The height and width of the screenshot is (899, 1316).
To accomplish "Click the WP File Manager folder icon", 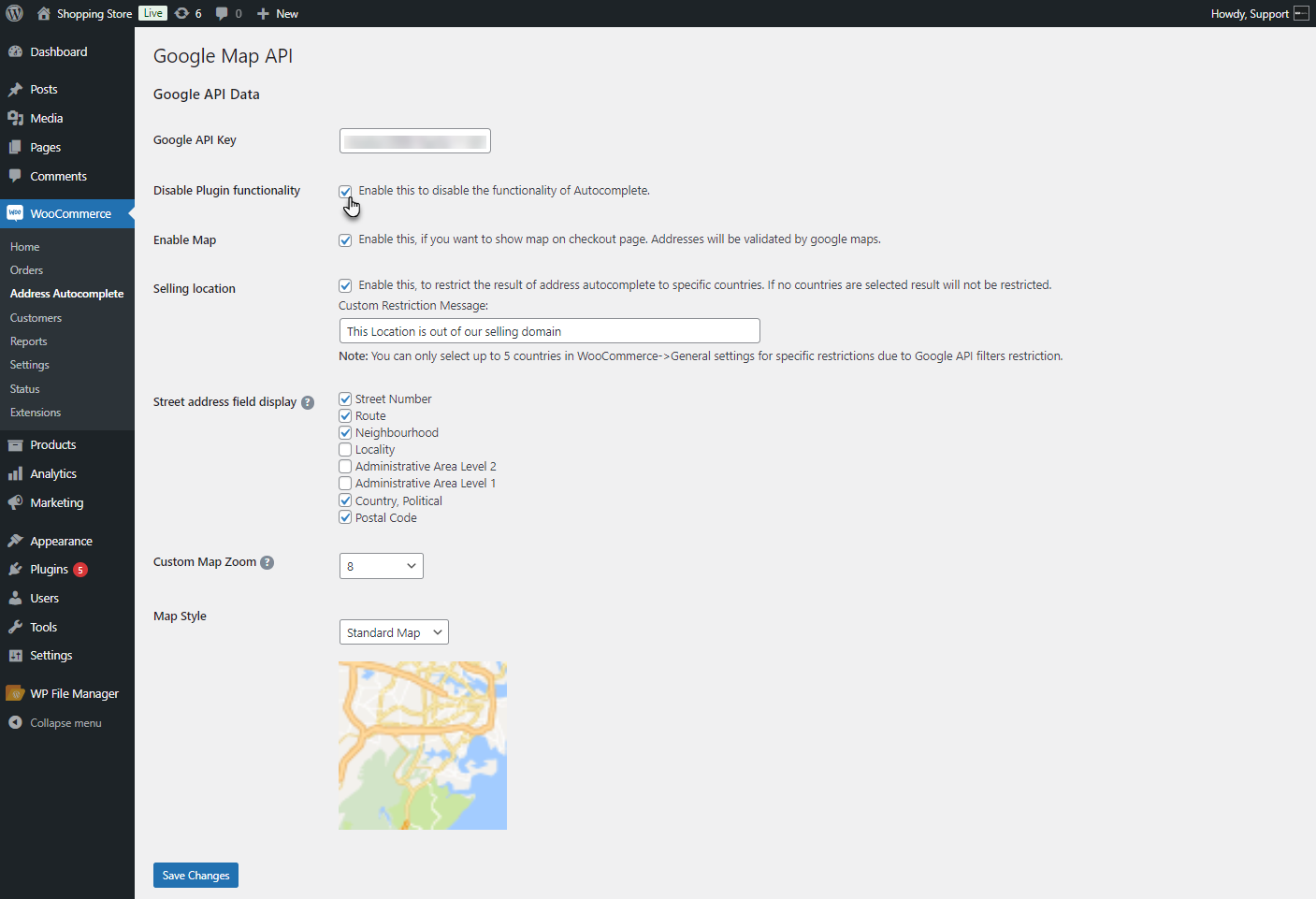I will (15, 693).
